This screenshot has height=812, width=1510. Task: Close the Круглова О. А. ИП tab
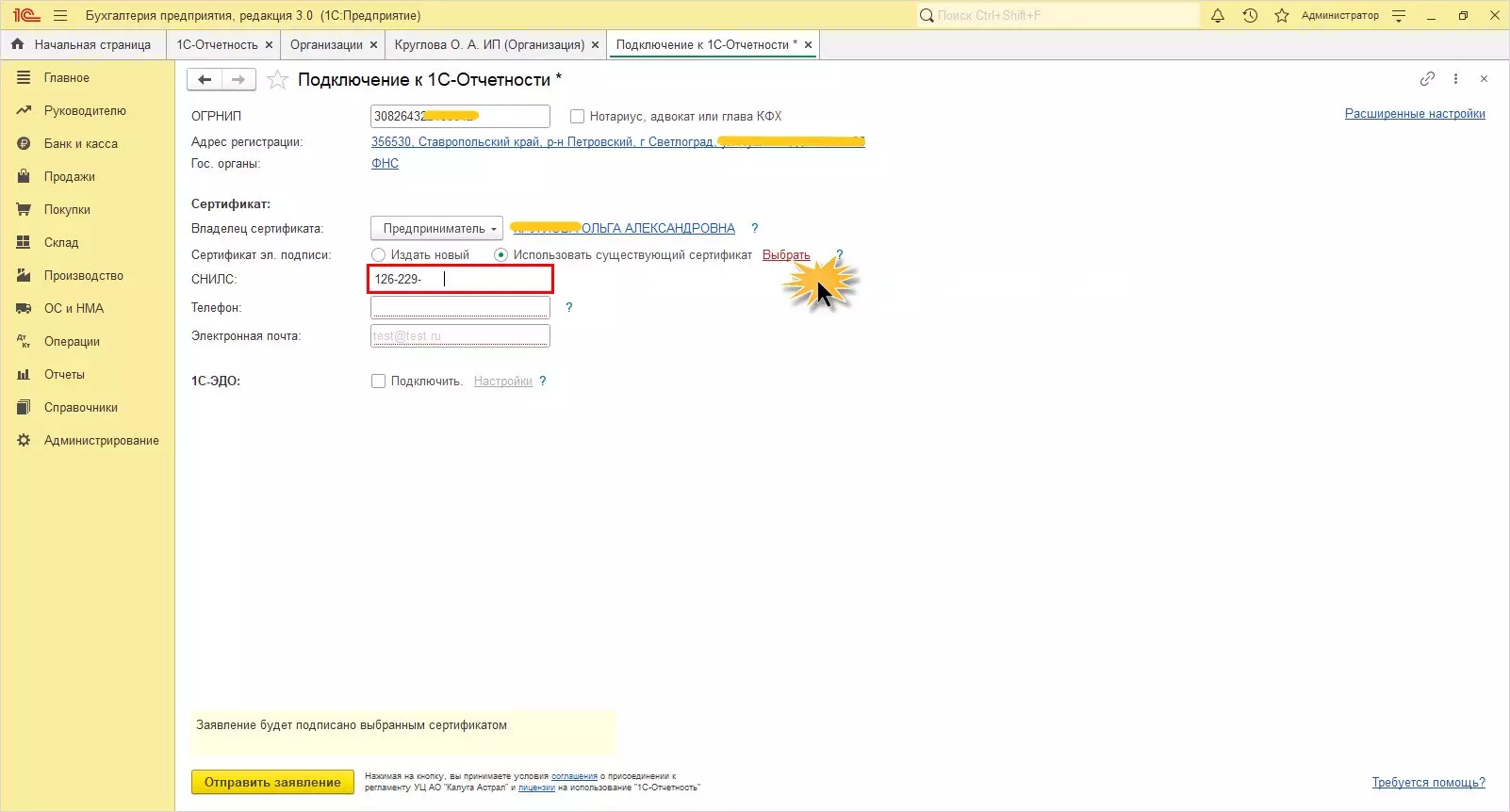pos(595,44)
